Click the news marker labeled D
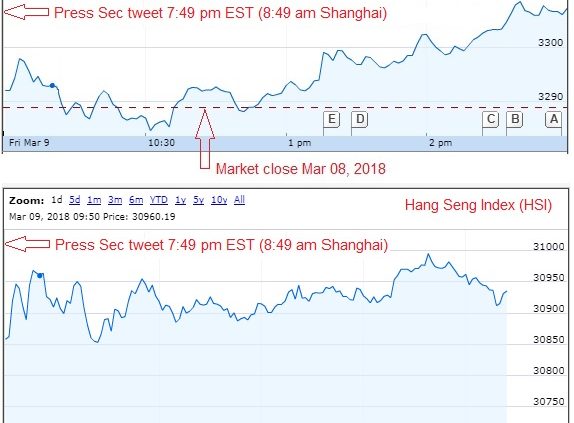The width and height of the screenshot is (574, 423). point(360,119)
